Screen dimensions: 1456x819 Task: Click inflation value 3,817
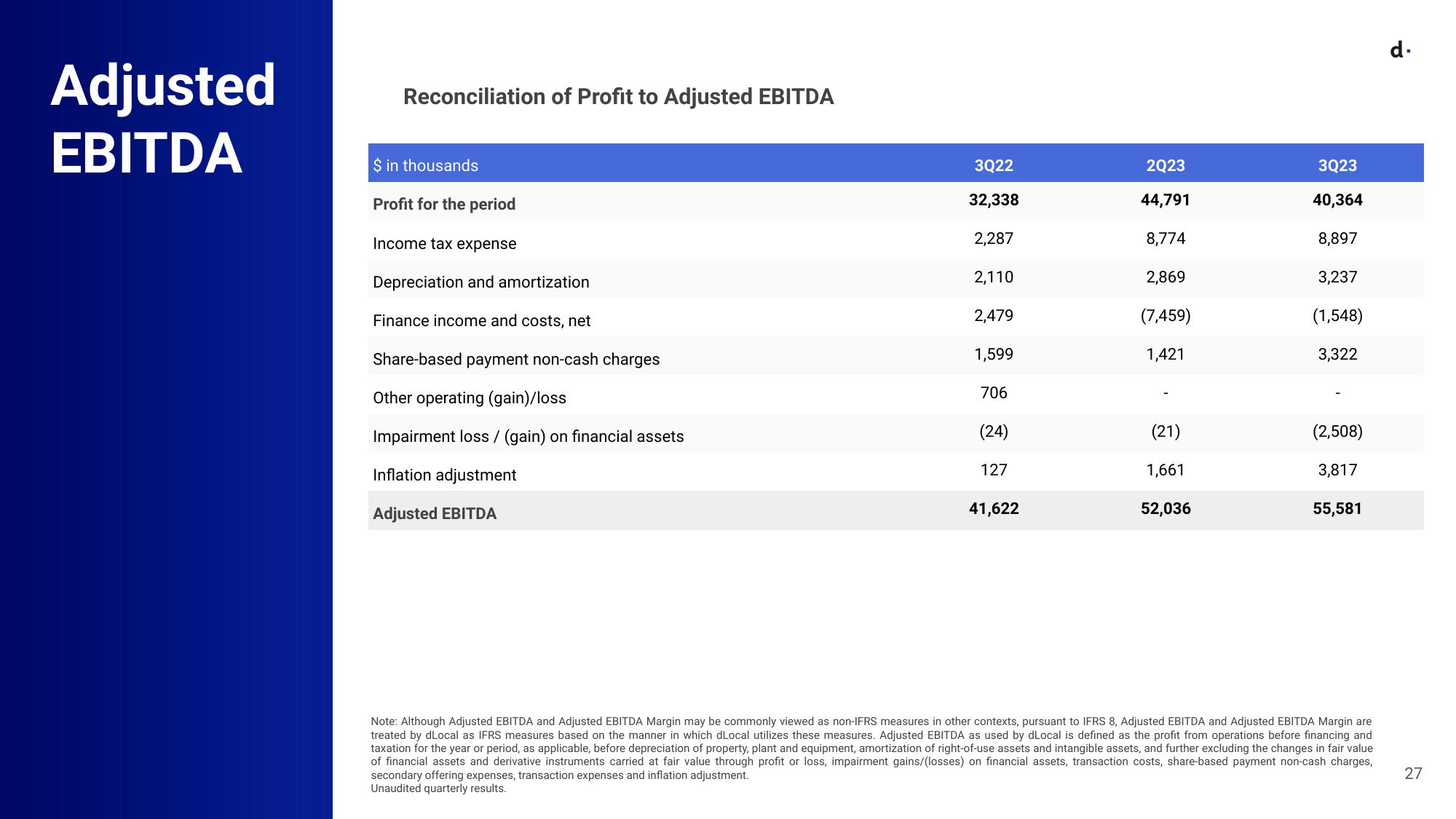coord(1337,470)
